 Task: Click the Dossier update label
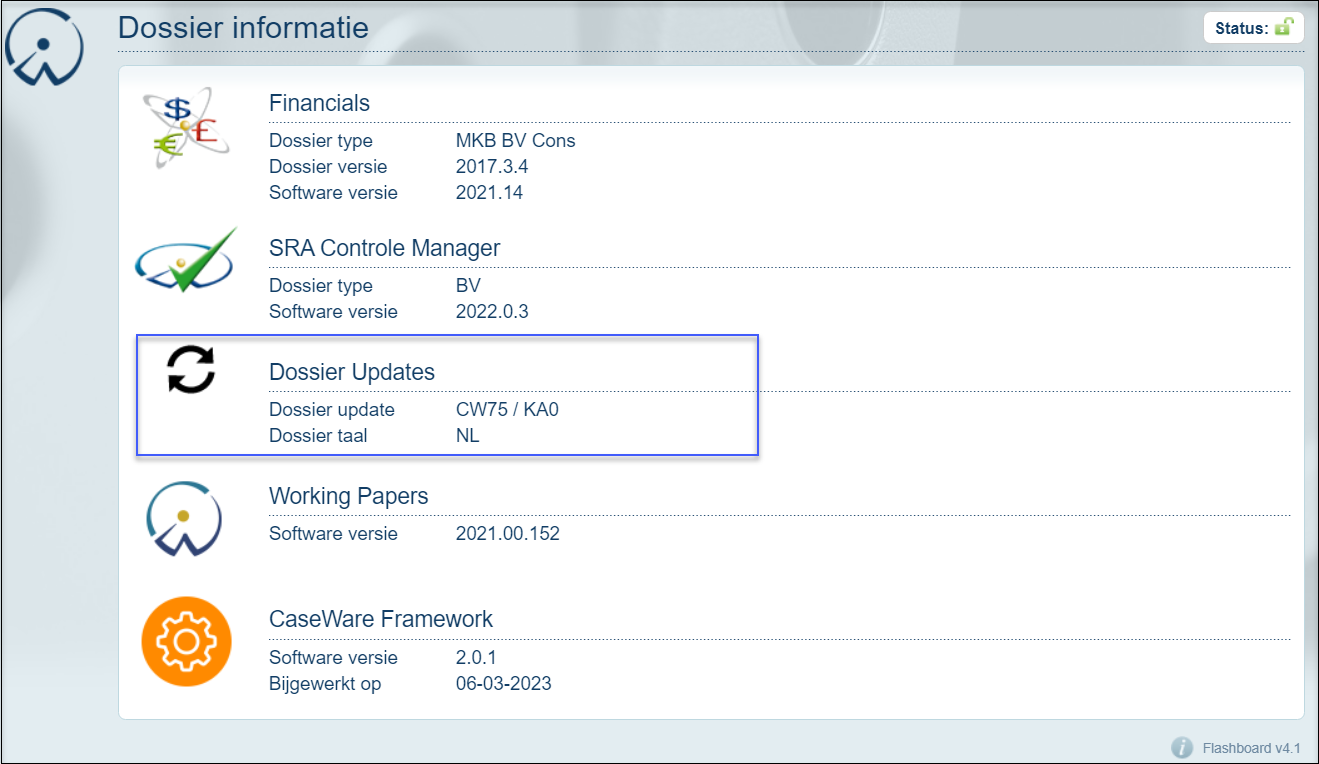pyautogui.click(x=332, y=410)
